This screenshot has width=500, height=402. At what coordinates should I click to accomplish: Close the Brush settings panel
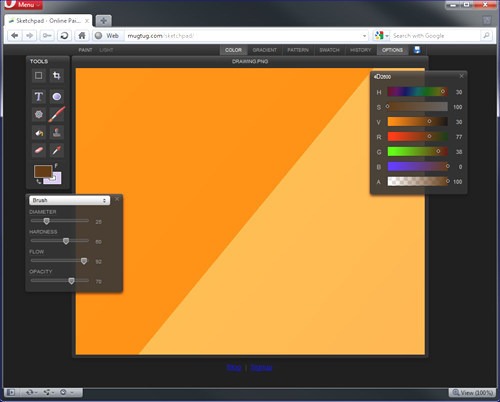click(x=117, y=199)
